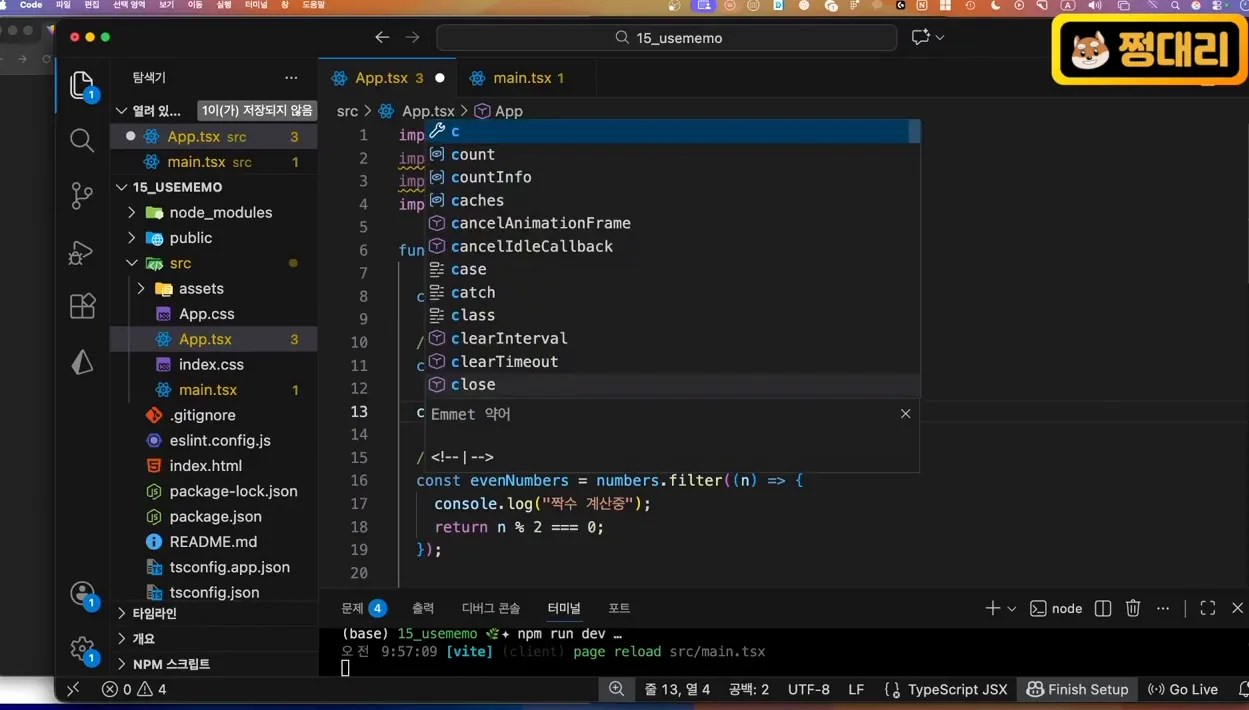Click the errors and warnings status indicator

coord(134,689)
